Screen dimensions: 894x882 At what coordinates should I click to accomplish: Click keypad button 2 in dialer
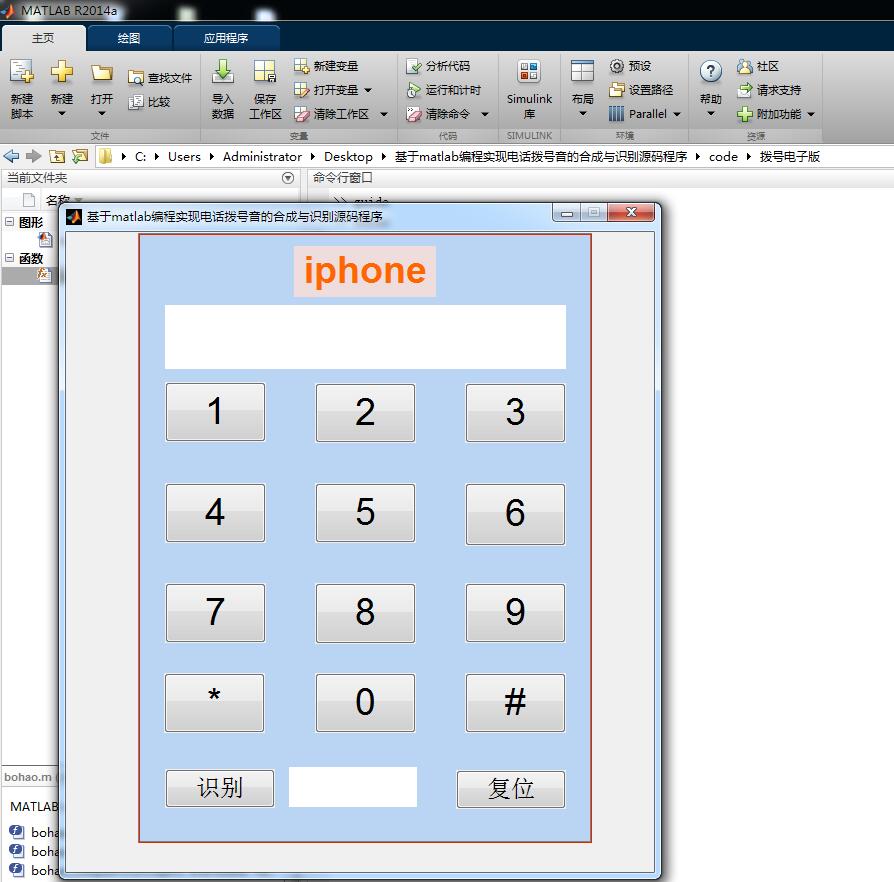pos(365,413)
